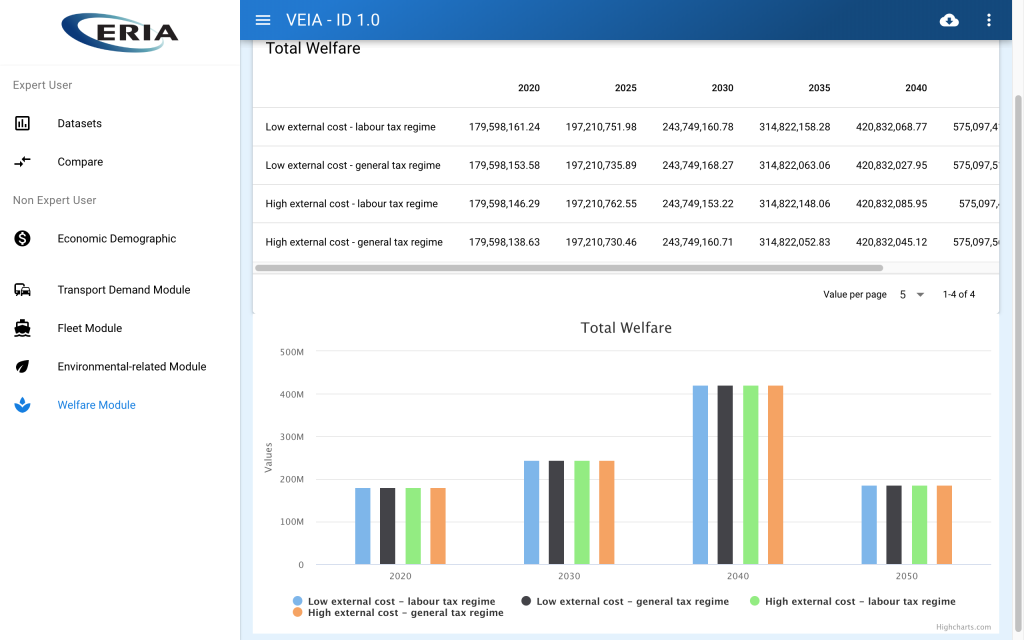Click the table horizontal scrollbar

pyautogui.click(x=569, y=268)
